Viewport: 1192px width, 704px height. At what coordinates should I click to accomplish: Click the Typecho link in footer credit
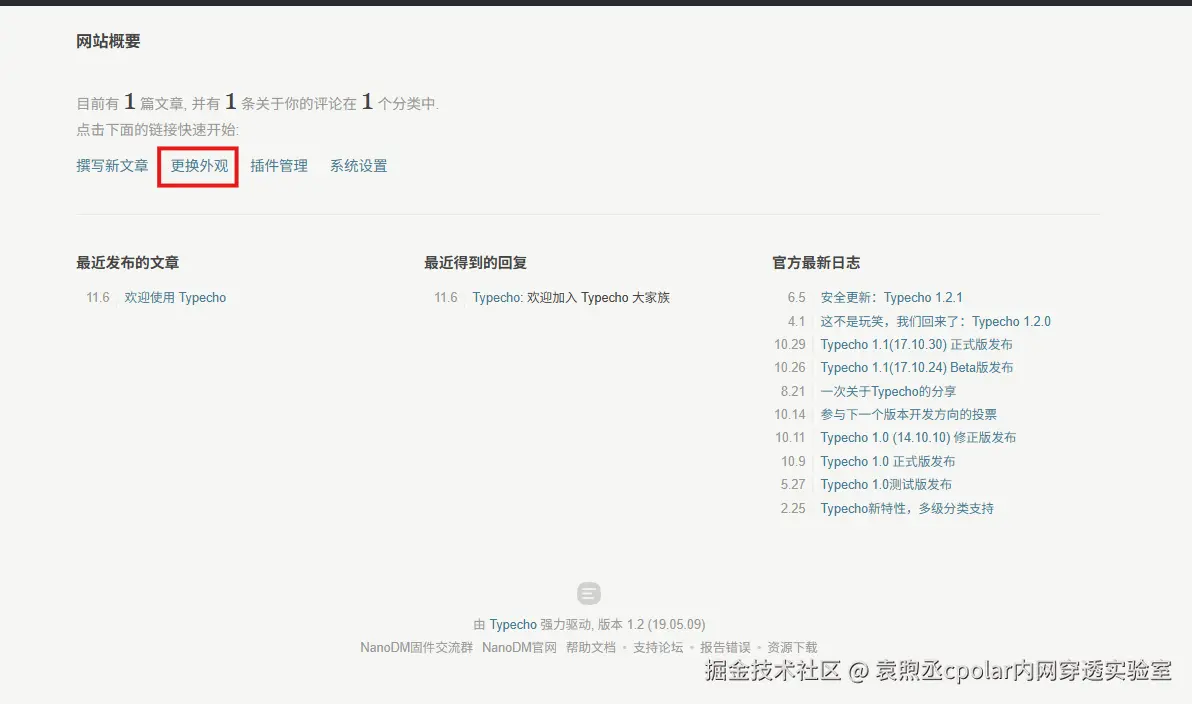[513, 624]
